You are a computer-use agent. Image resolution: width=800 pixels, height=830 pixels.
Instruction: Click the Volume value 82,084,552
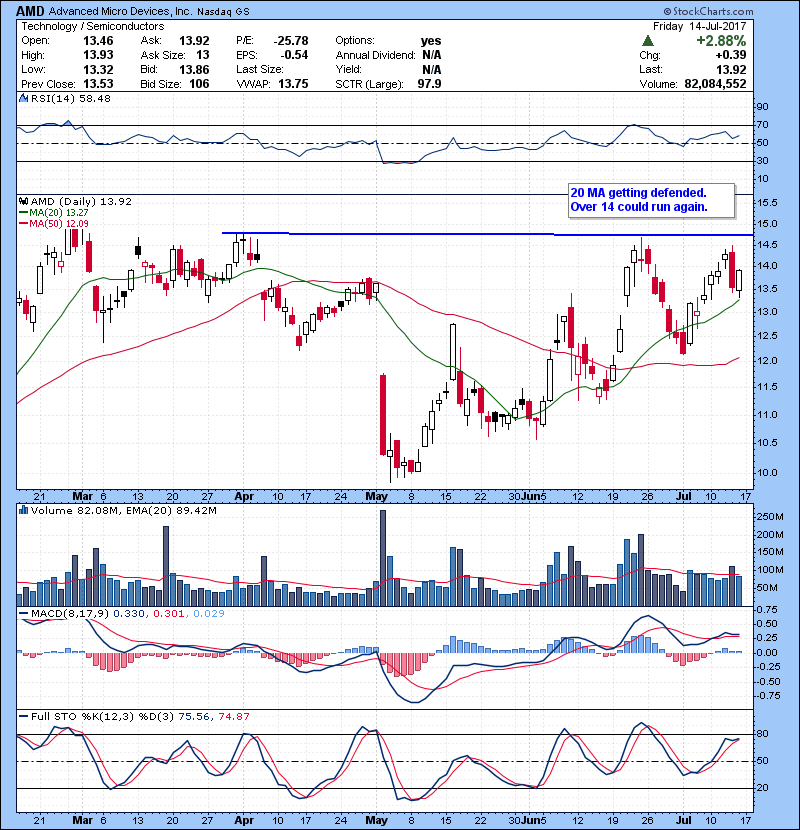pos(715,84)
